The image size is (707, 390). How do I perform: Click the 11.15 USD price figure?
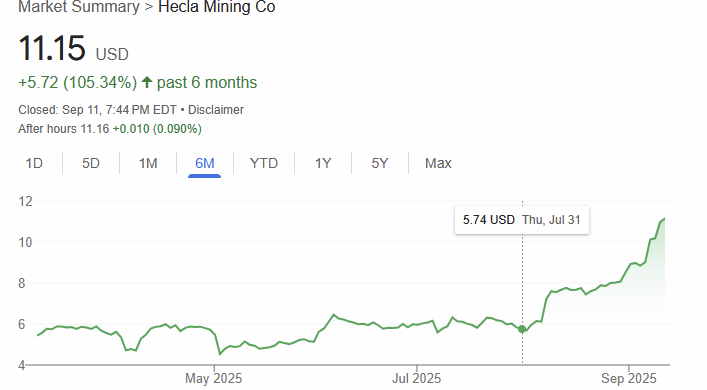tap(73, 49)
